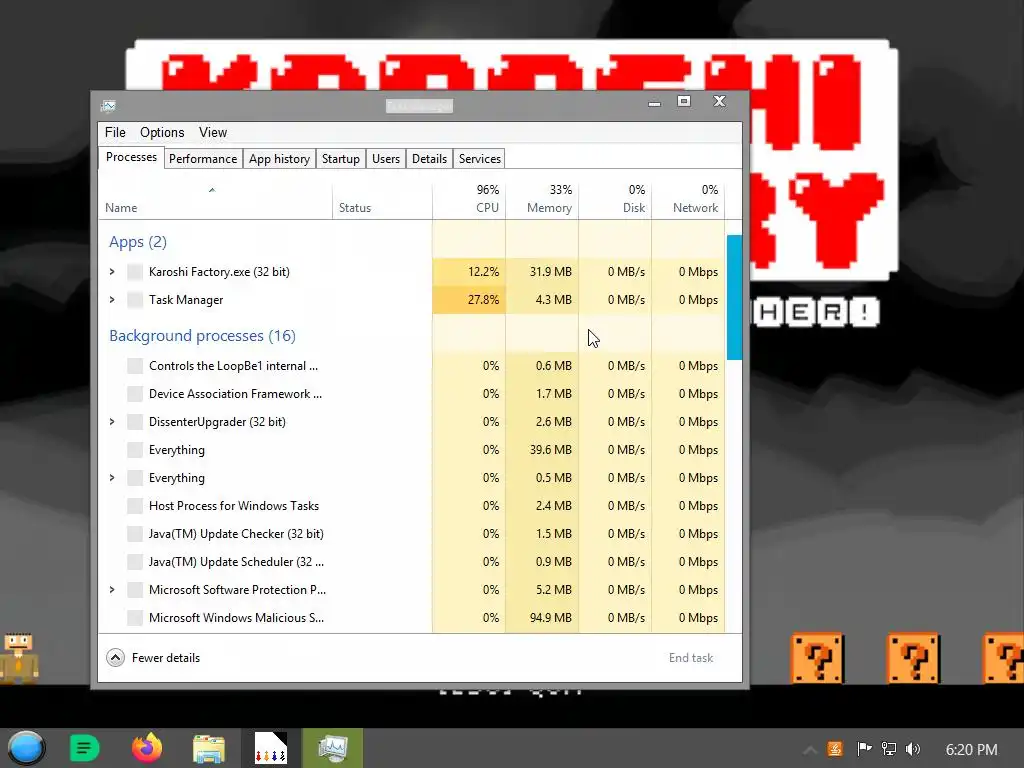Select the Processes tab
Image resolution: width=1024 pixels, height=768 pixels.
tap(131, 157)
